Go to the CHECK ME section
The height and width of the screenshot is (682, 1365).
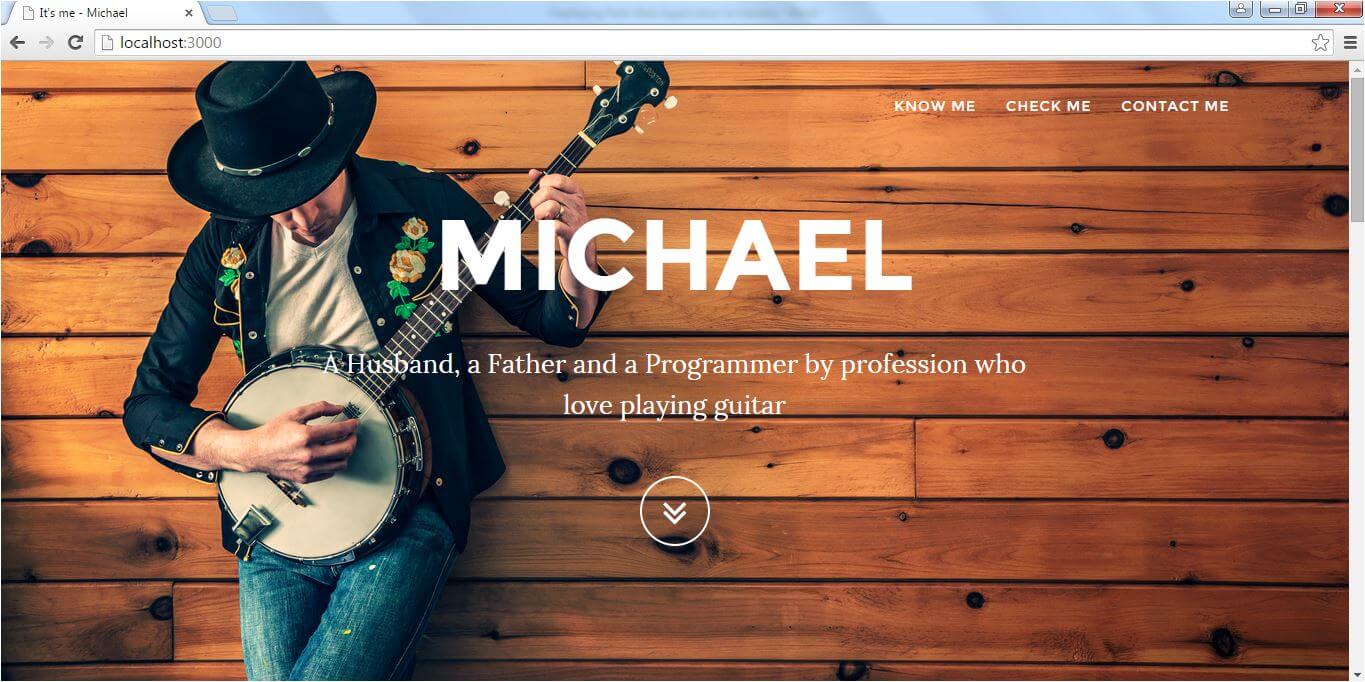point(1048,106)
